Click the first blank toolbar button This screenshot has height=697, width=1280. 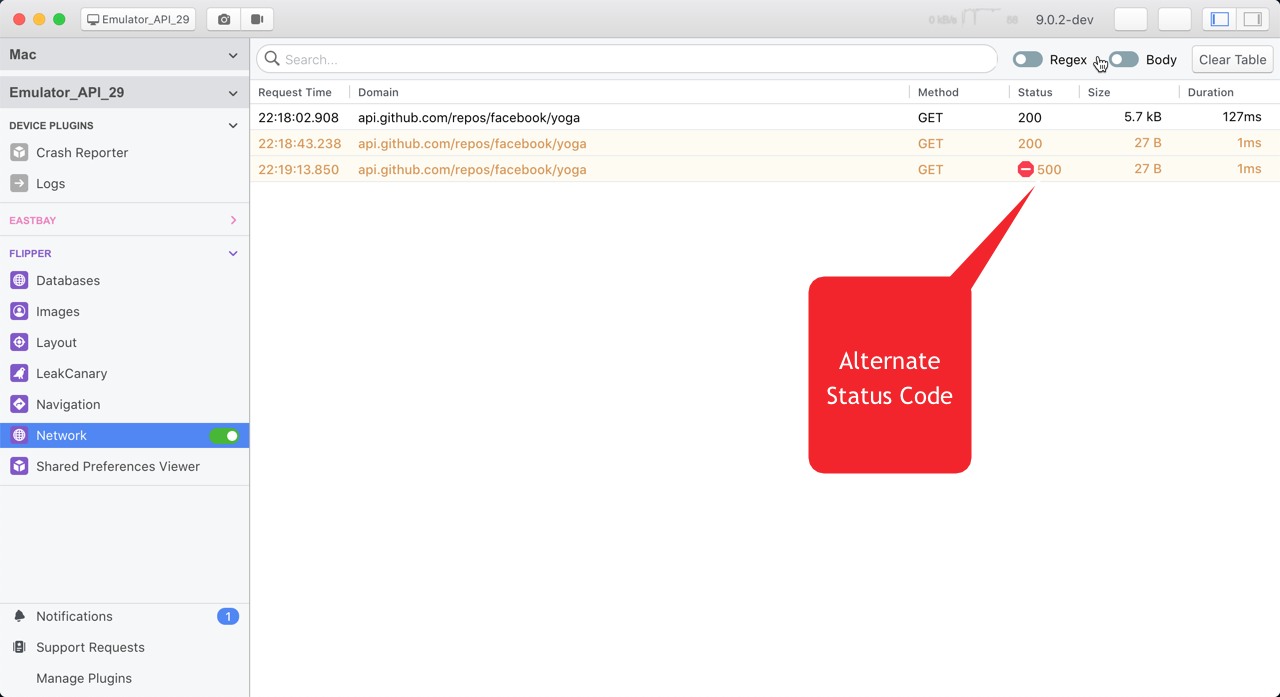1130,19
